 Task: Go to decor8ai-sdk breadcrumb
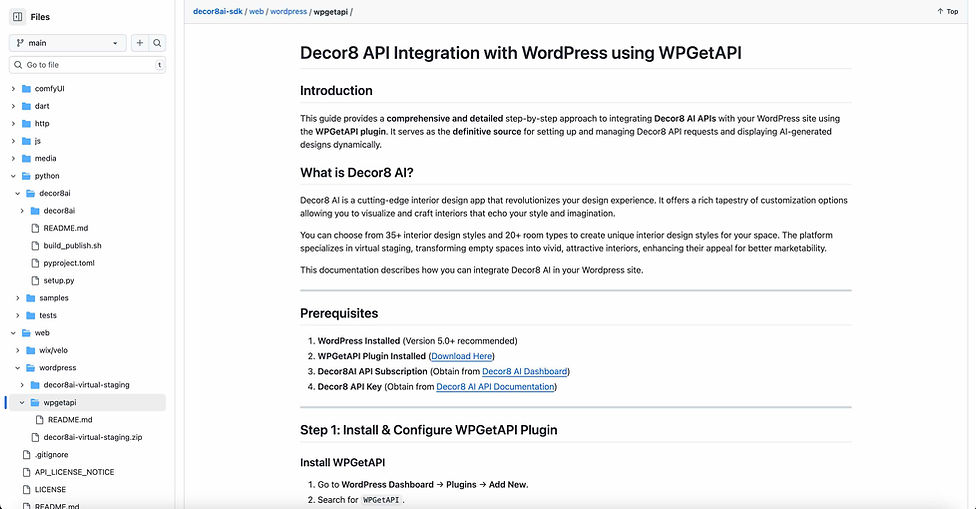pos(218,11)
